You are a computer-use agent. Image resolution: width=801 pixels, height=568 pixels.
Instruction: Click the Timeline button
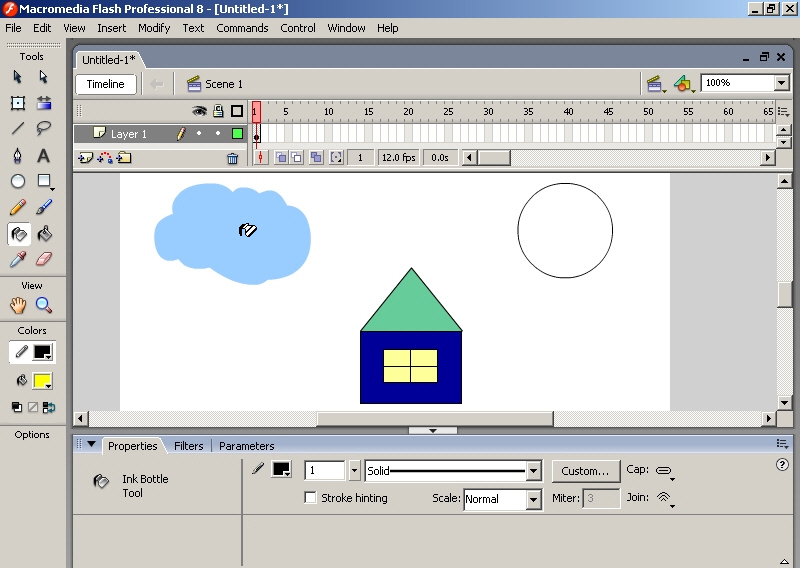pyautogui.click(x=106, y=84)
